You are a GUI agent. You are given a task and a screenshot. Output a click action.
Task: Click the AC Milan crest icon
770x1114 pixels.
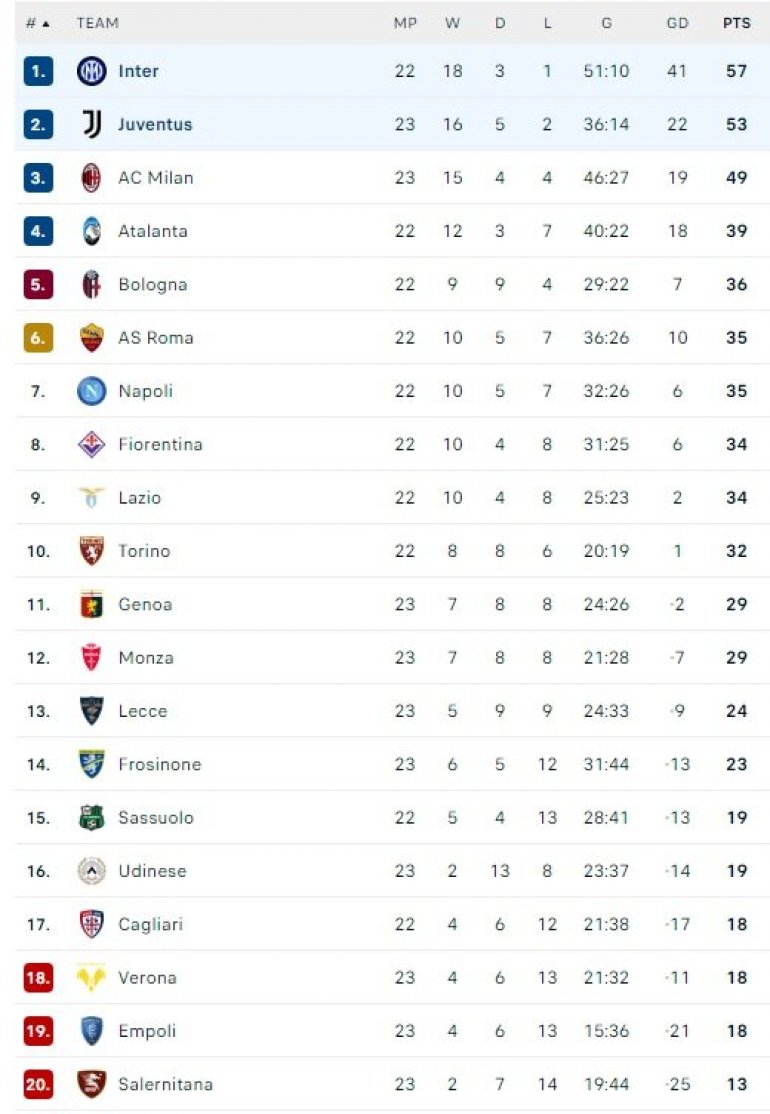click(91, 178)
